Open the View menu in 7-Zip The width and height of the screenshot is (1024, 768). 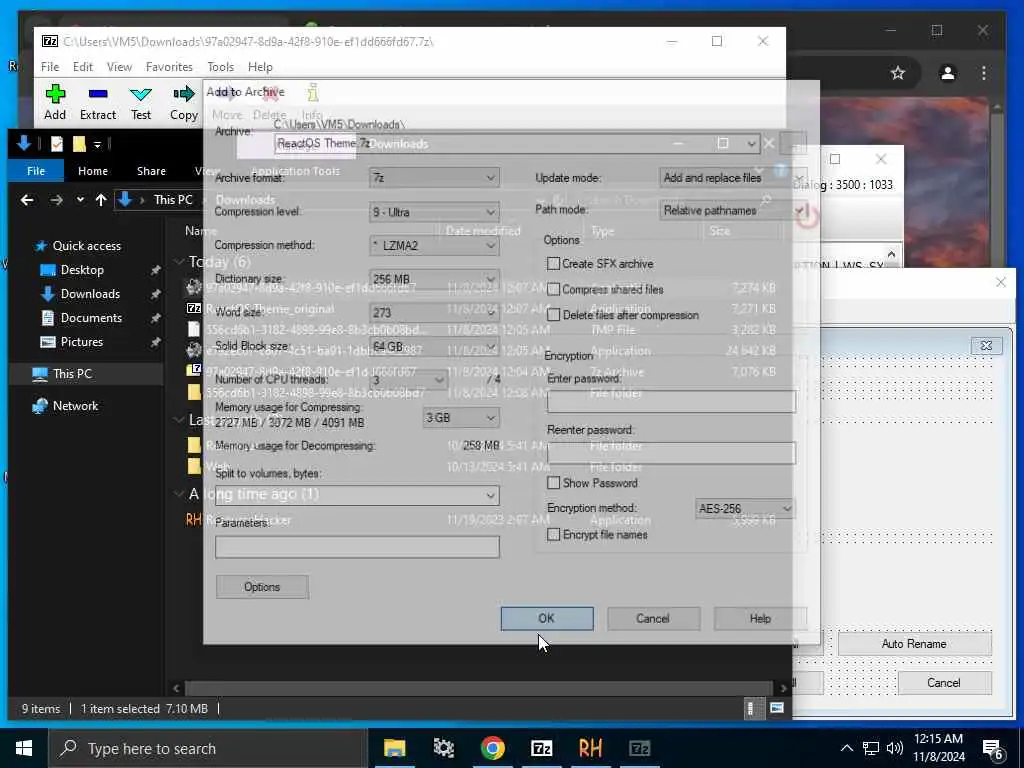tap(119, 67)
